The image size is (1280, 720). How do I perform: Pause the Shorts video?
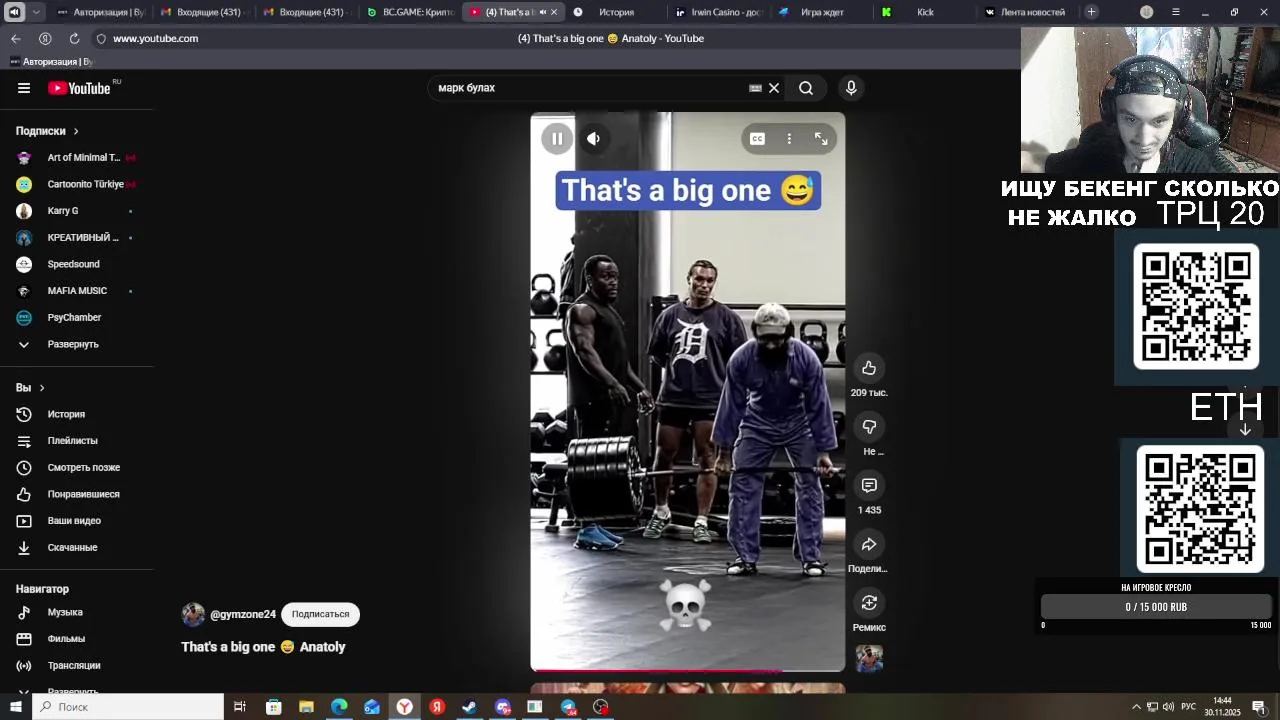coord(557,139)
